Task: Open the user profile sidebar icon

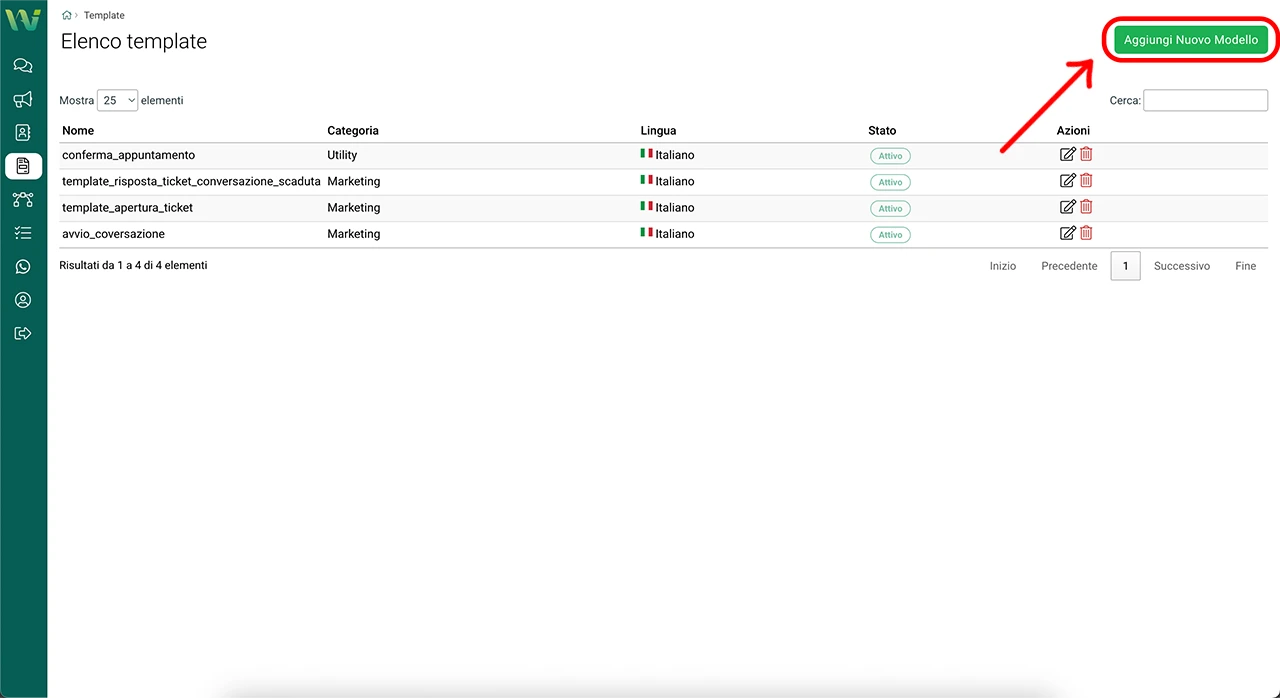Action: coord(23,300)
